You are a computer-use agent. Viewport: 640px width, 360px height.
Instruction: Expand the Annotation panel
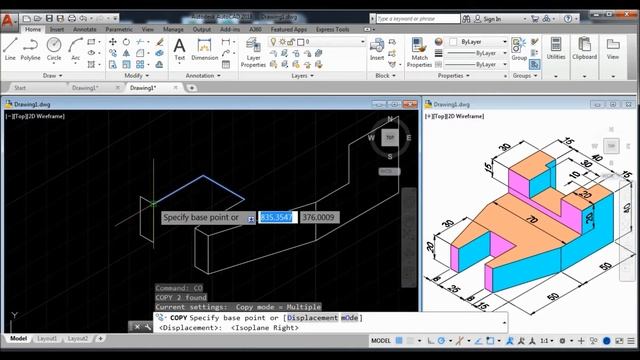pyautogui.click(x=203, y=76)
